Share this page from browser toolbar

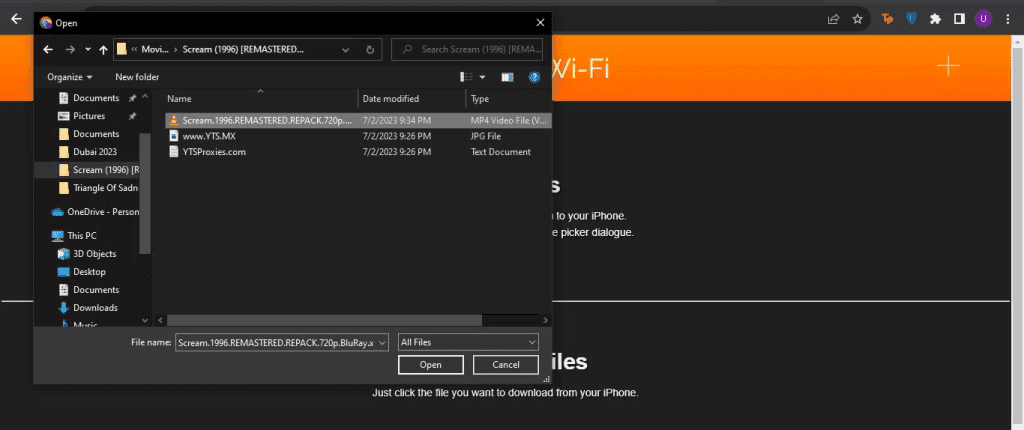click(x=833, y=19)
